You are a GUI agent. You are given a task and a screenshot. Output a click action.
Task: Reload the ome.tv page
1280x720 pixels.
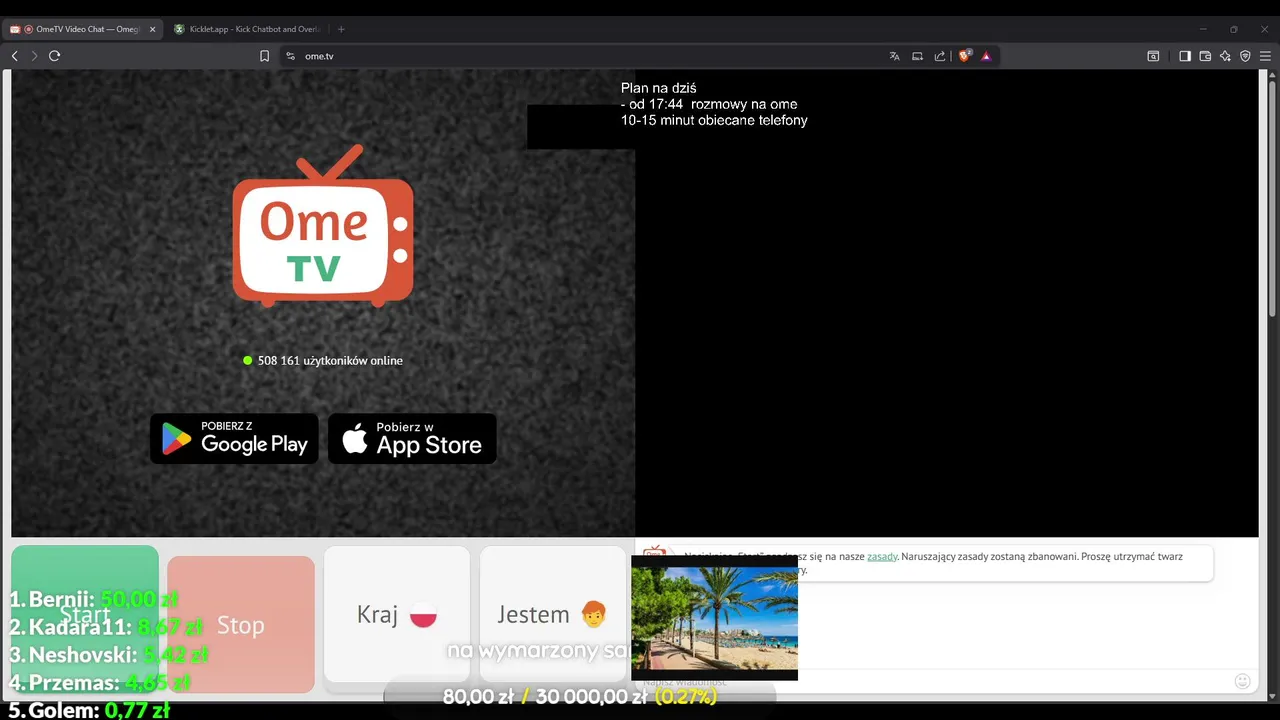click(x=55, y=56)
